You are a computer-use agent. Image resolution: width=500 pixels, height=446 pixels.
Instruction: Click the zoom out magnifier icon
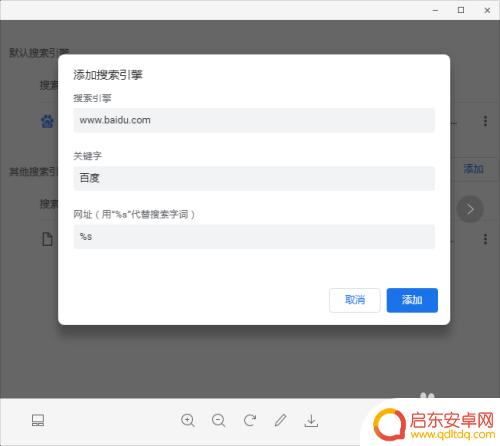click(219, 421)
